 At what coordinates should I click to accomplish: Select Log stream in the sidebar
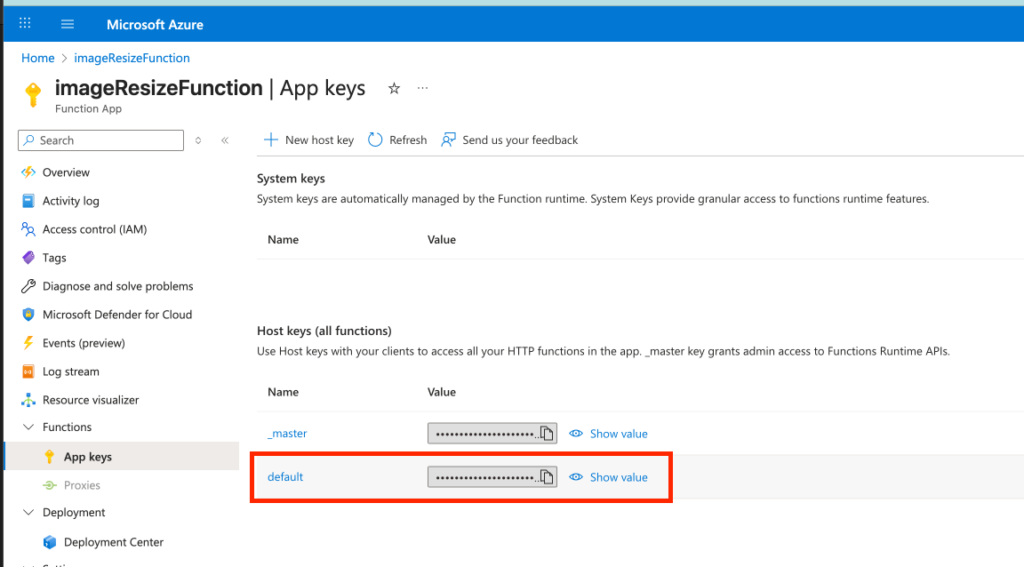pyautogui.click(x=70, y=371)
